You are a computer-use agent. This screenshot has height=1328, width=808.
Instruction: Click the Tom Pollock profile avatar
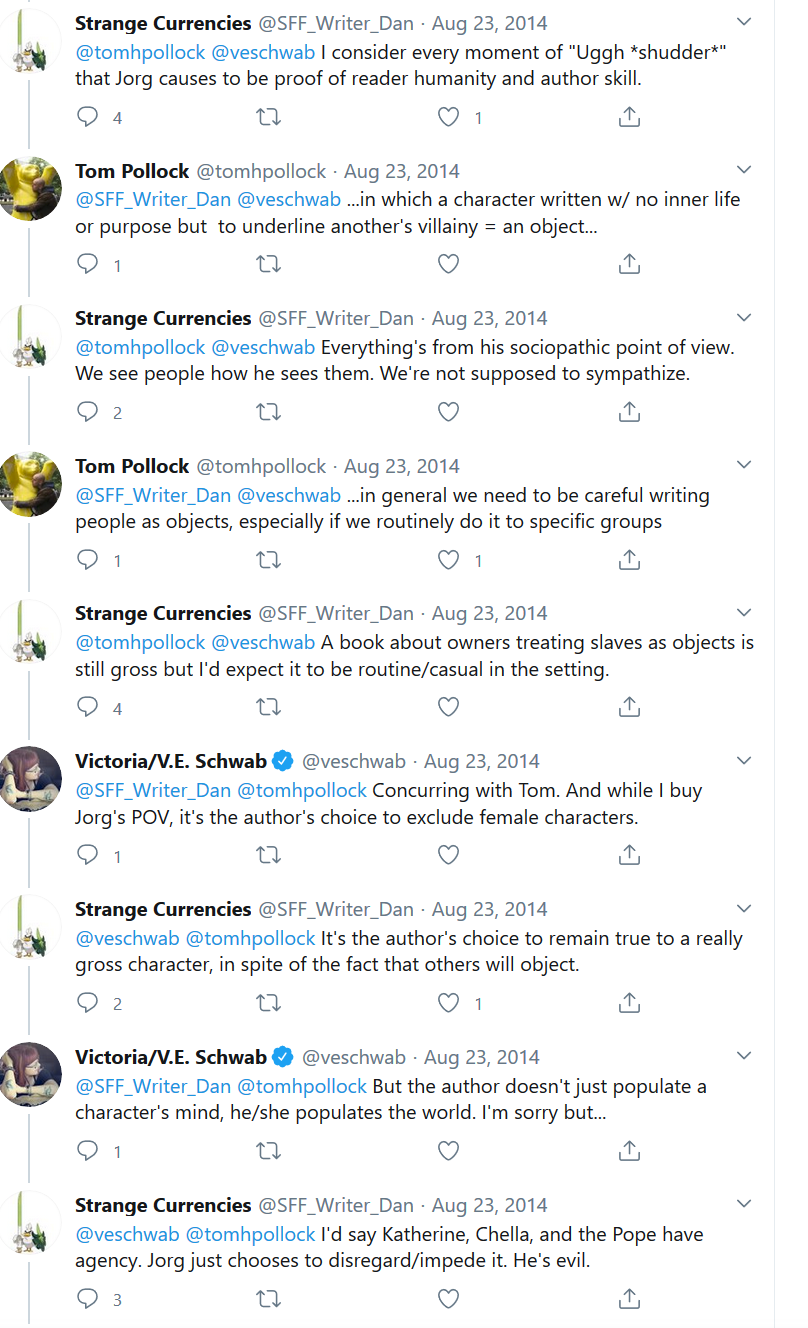[x=31, y=188]
